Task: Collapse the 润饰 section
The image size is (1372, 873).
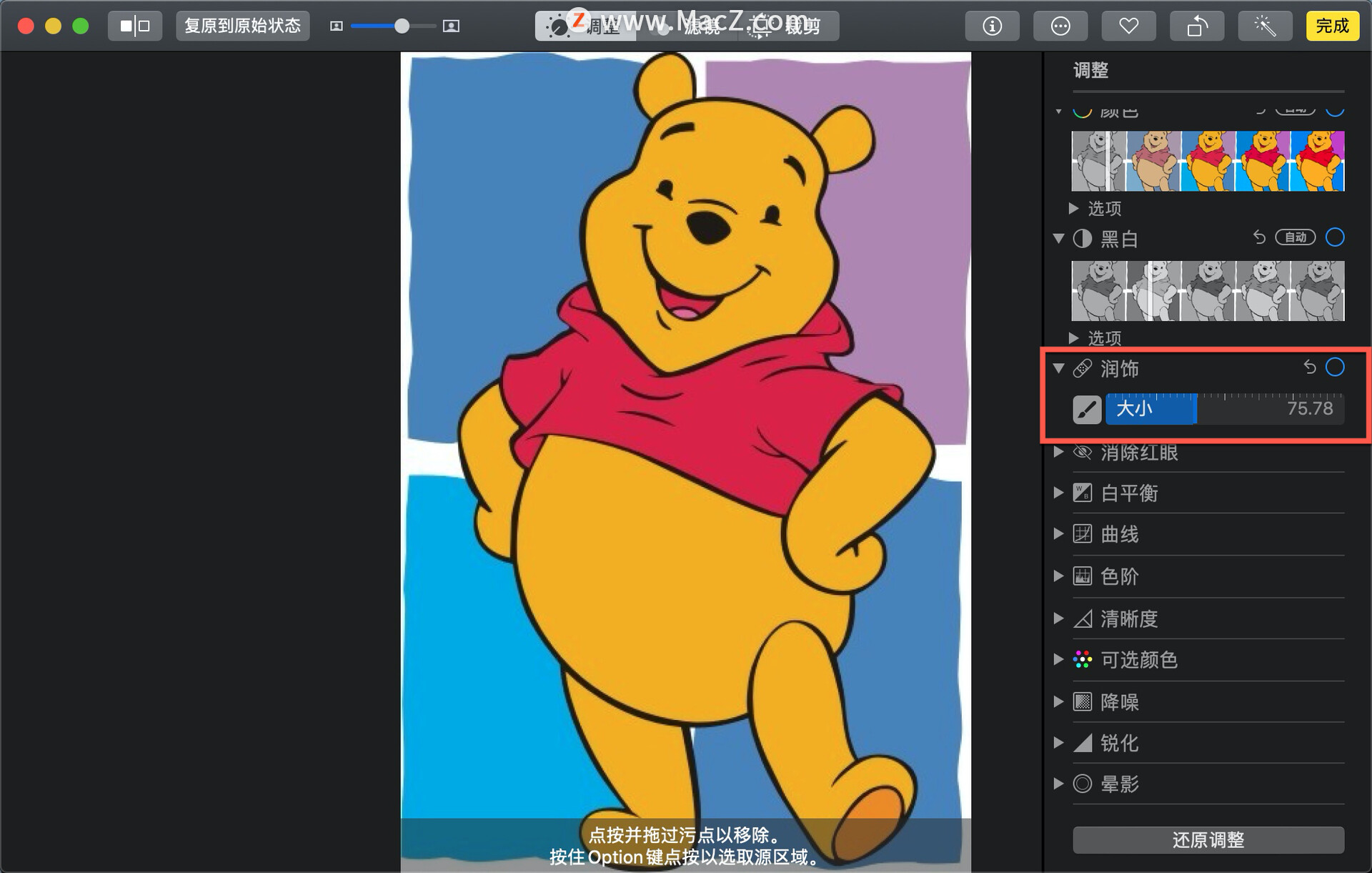Action: 1058,368
